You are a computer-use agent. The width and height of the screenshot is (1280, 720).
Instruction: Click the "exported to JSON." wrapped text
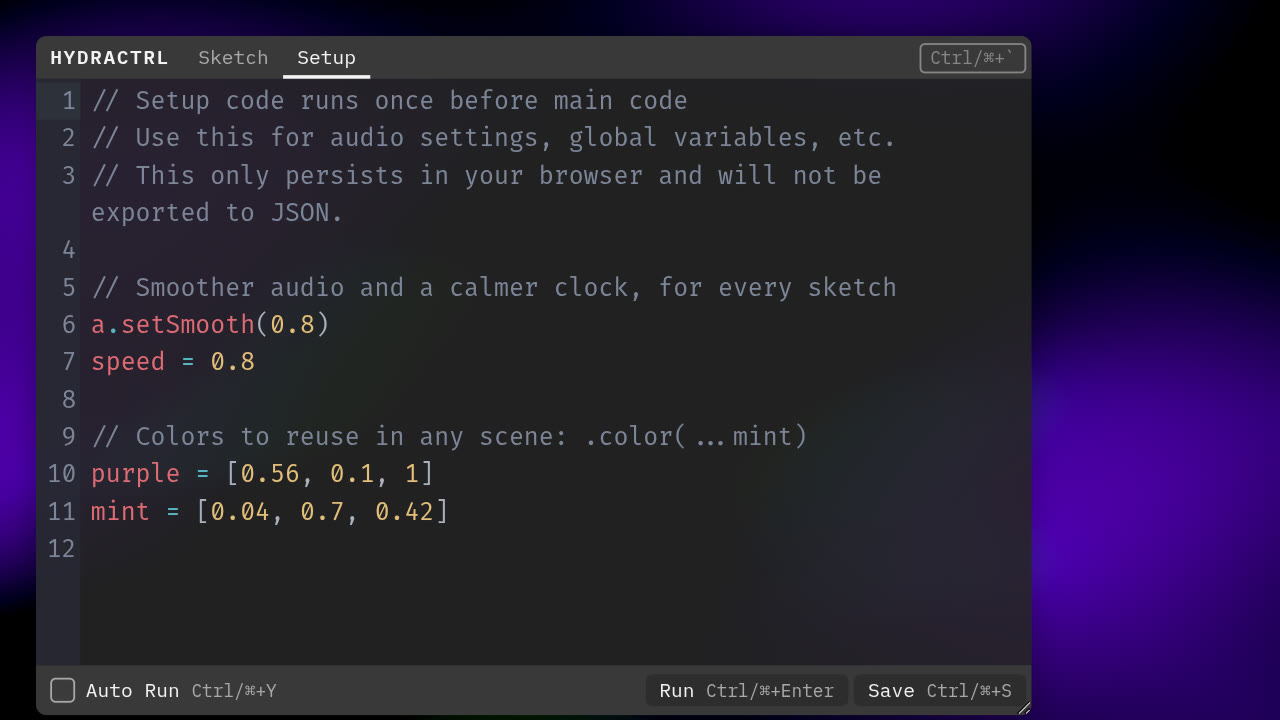(217, 213)
